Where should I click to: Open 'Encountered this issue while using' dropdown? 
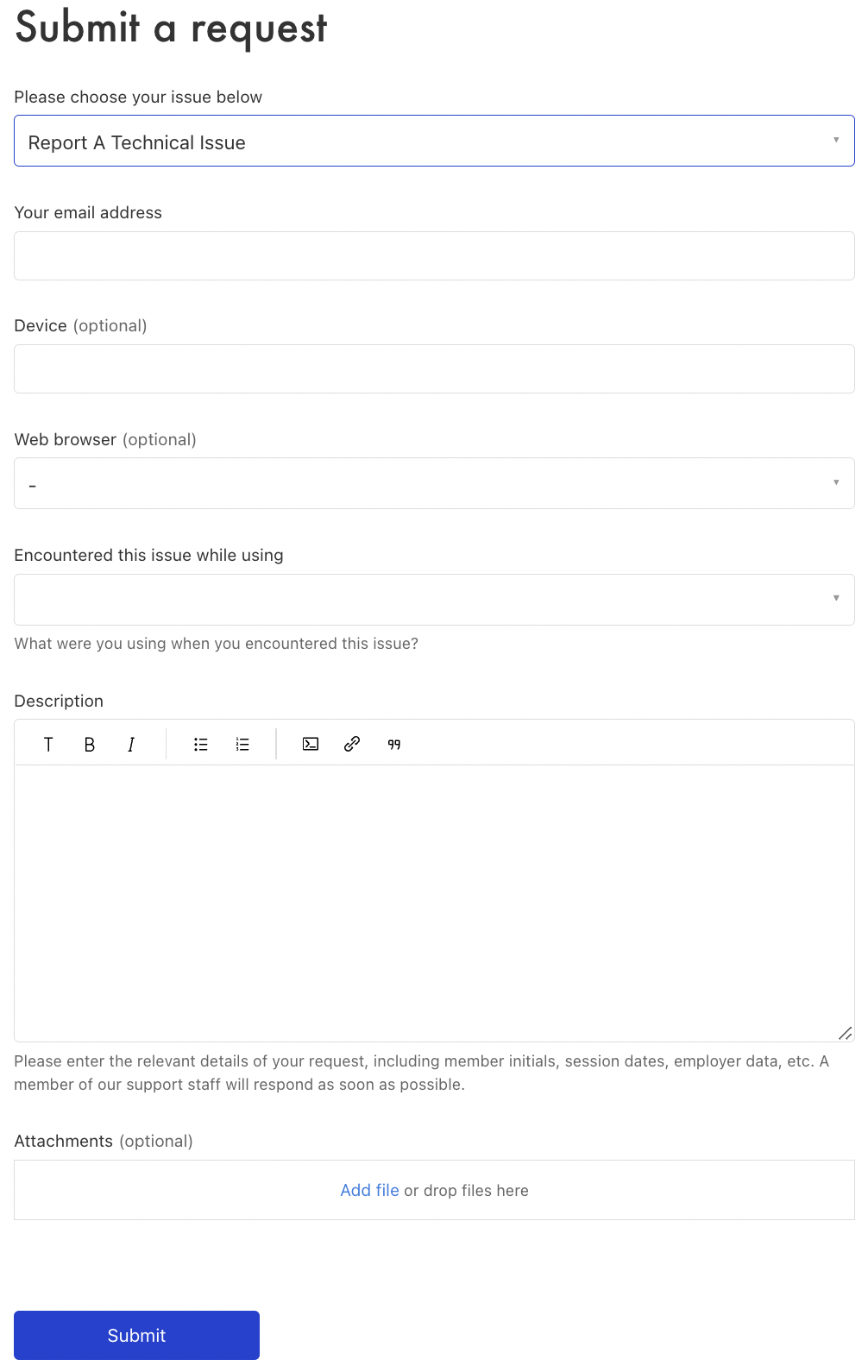(x=433, y=600)
